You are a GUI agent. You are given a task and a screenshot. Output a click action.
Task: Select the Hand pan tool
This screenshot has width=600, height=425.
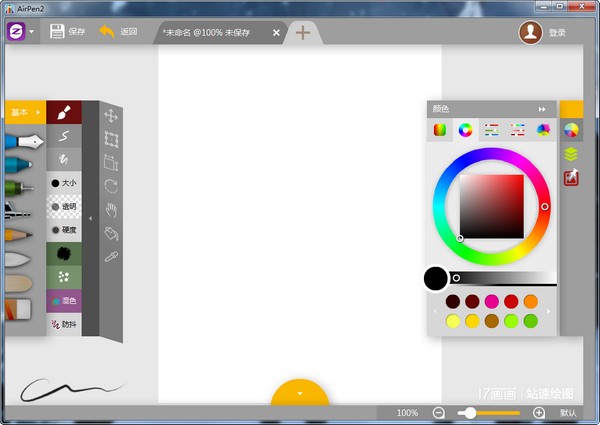click(111, 209)
